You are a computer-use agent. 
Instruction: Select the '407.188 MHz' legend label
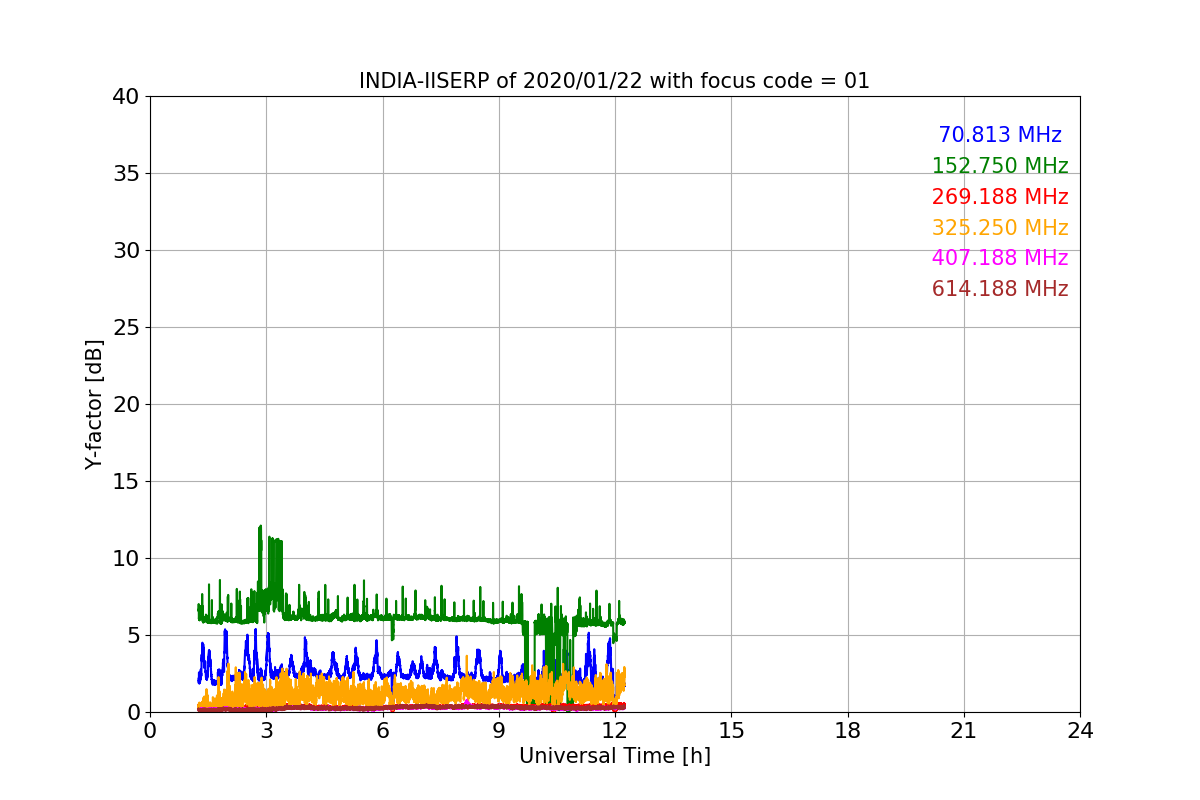point(1000,258)
